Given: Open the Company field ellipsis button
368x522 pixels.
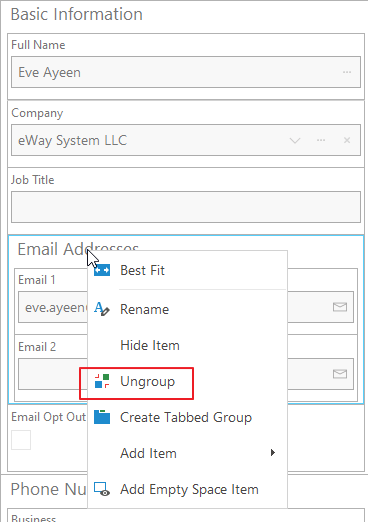Looking at the screenshot, I should 321,140.
